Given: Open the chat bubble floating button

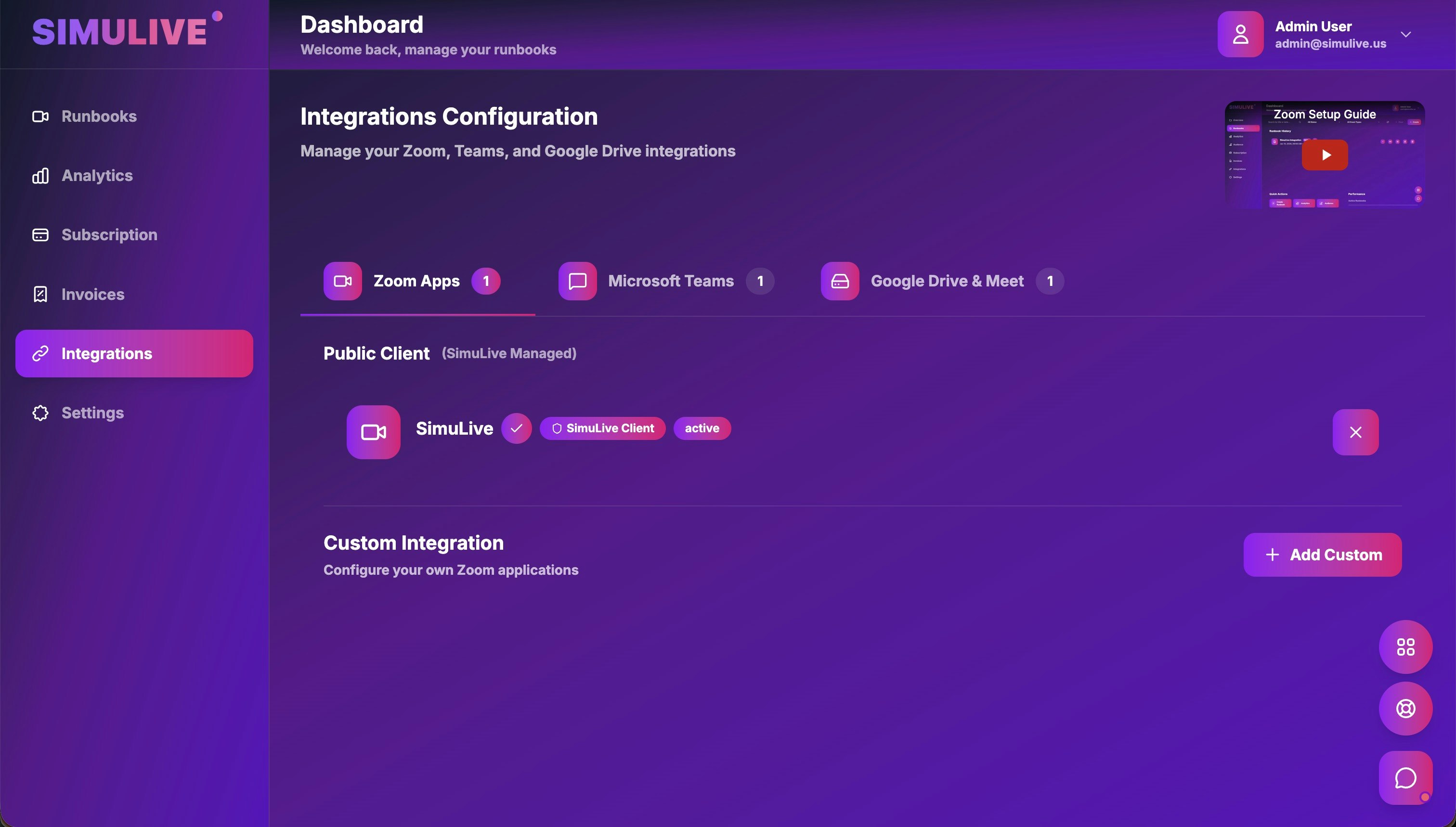Looking at the screenshot, I should click(x=1405, y=777).
